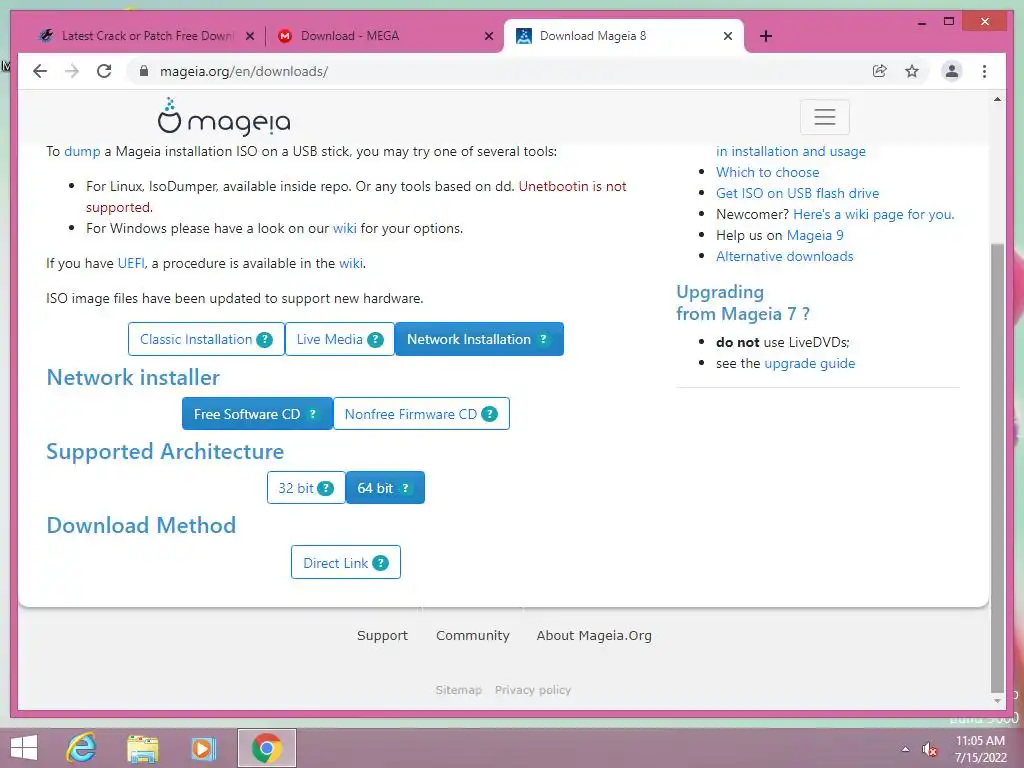This screenshot has width=1024, height=768.
Task: Open the wiki link for Windows options
Action: pos(345,229)
